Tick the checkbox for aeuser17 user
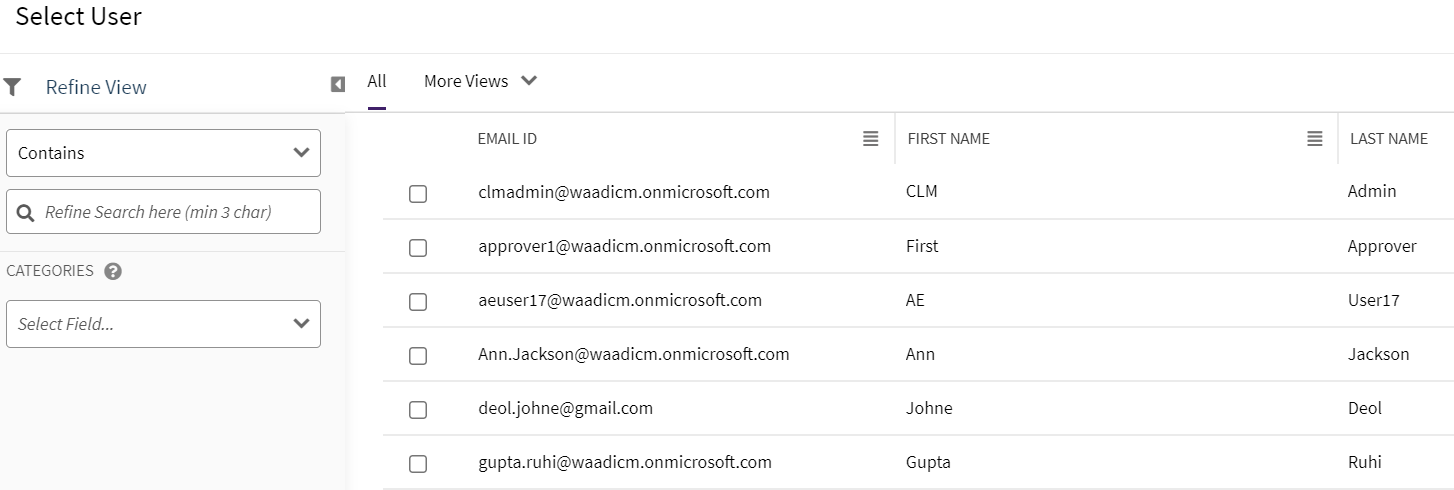1454x490 pixels. coord(418,302)
